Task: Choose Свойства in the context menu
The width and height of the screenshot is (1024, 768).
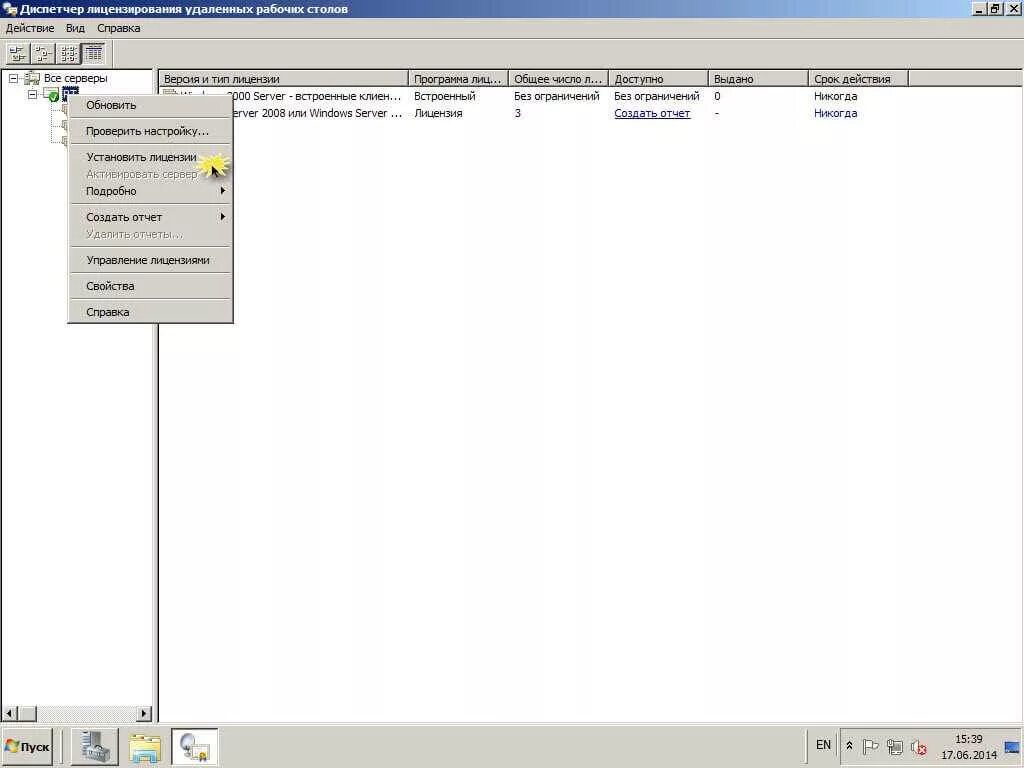Action: (x=150, y=286)
